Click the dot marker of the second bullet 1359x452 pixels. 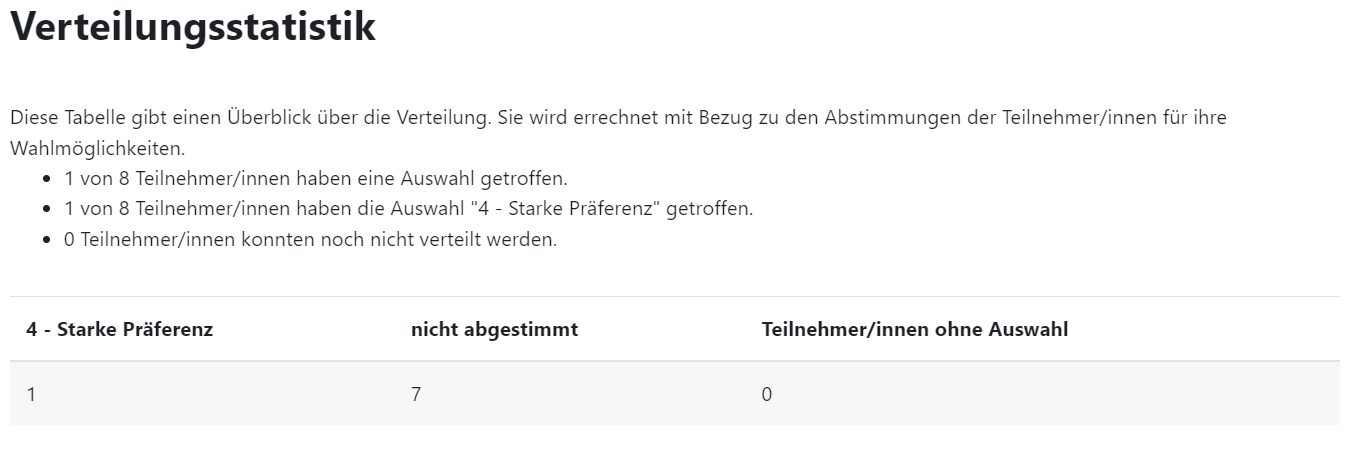(x=47, y=211)
